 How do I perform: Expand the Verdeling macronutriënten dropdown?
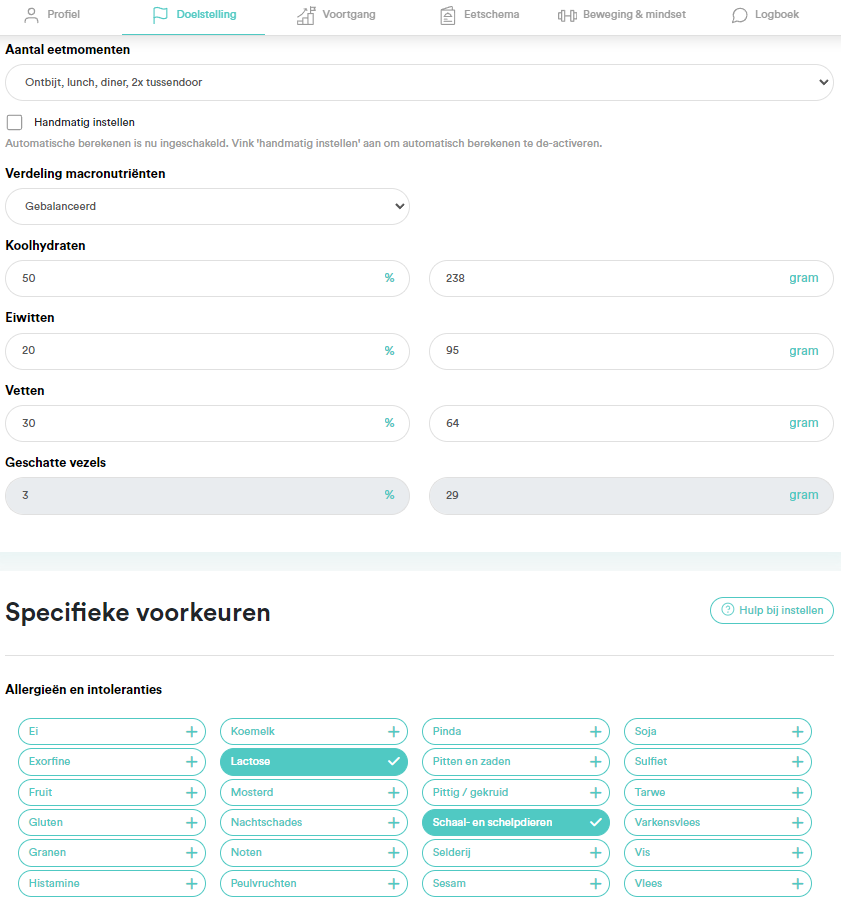pyautogui.click(x=207, y=206)
